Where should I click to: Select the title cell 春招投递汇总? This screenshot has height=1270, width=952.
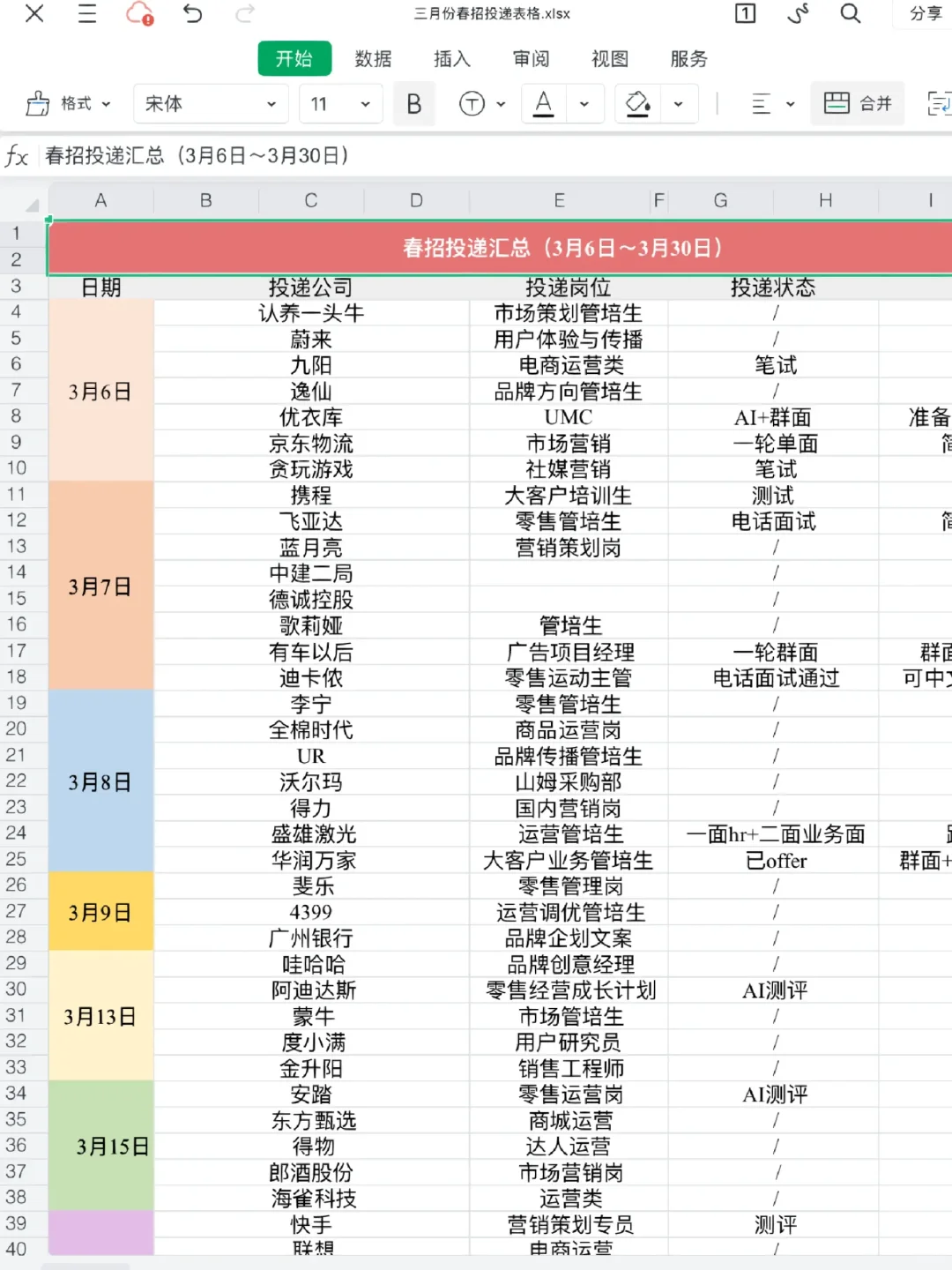click(500, 248)
